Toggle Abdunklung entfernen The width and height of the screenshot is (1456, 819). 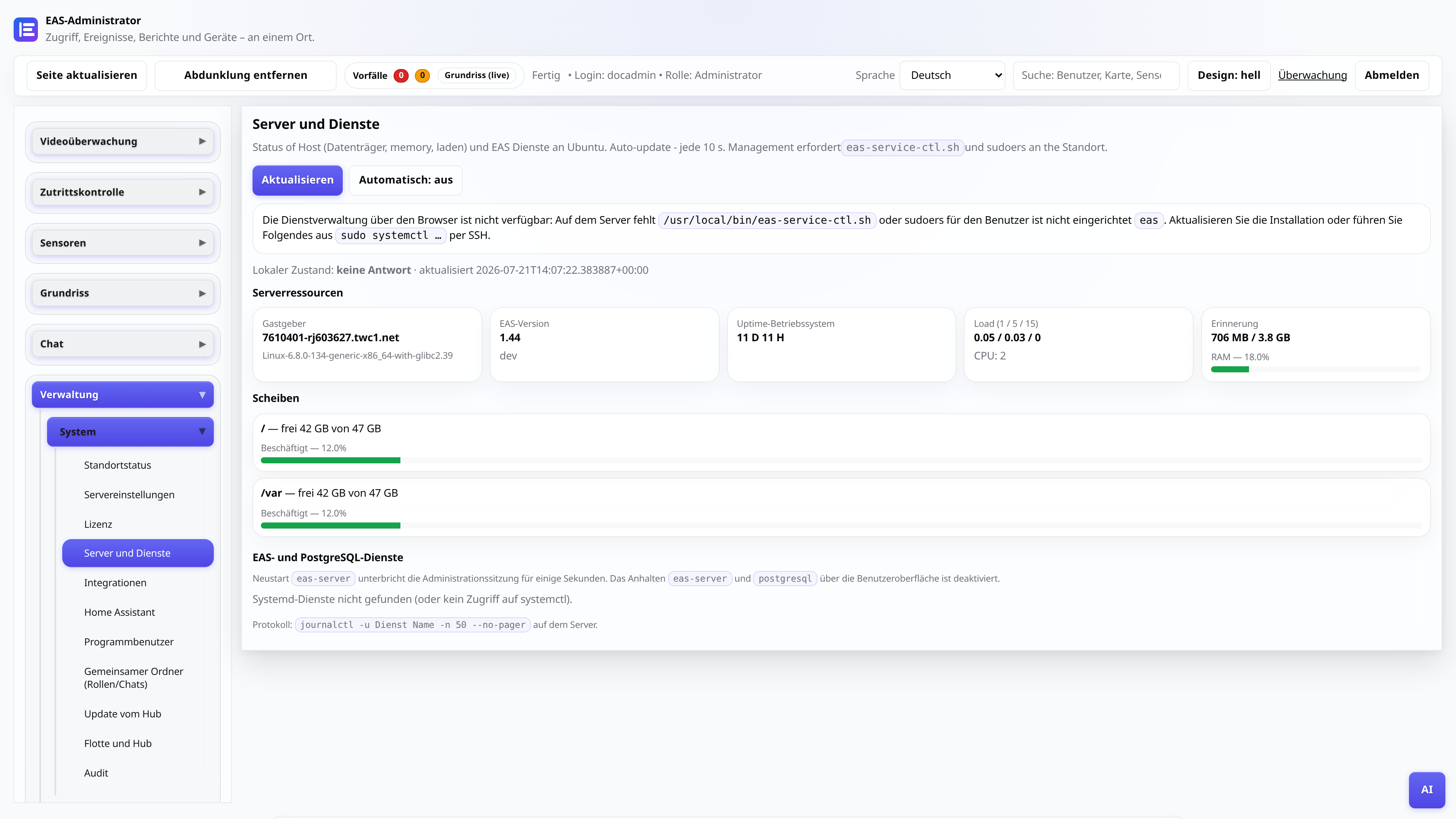(x=245, y=75)
